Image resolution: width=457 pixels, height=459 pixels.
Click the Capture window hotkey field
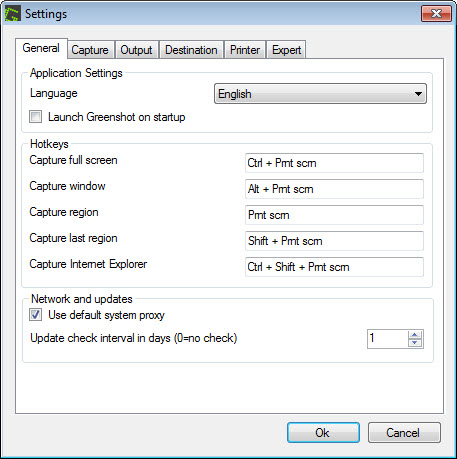(334, 189)
